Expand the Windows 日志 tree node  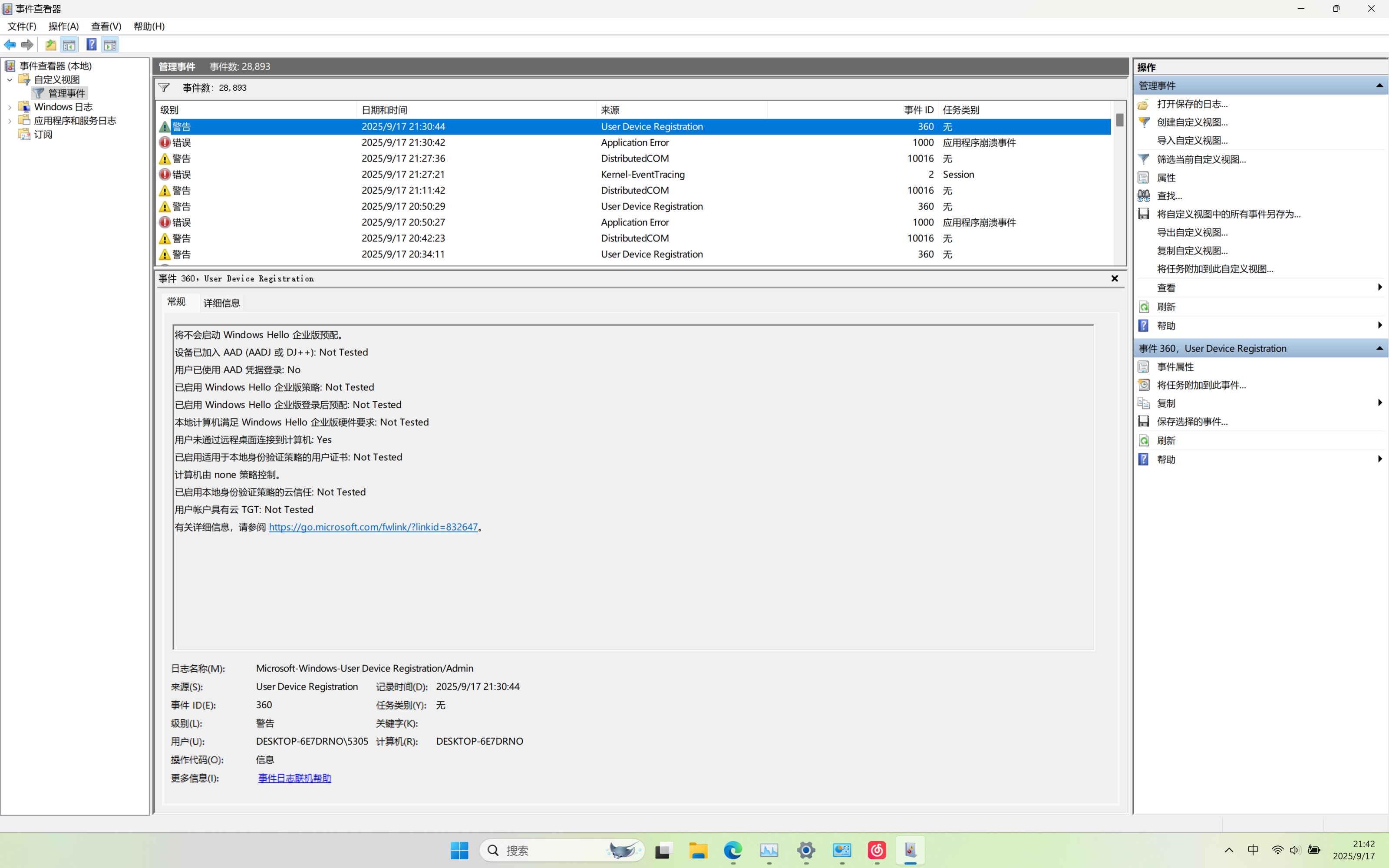[x=10, y=107]
